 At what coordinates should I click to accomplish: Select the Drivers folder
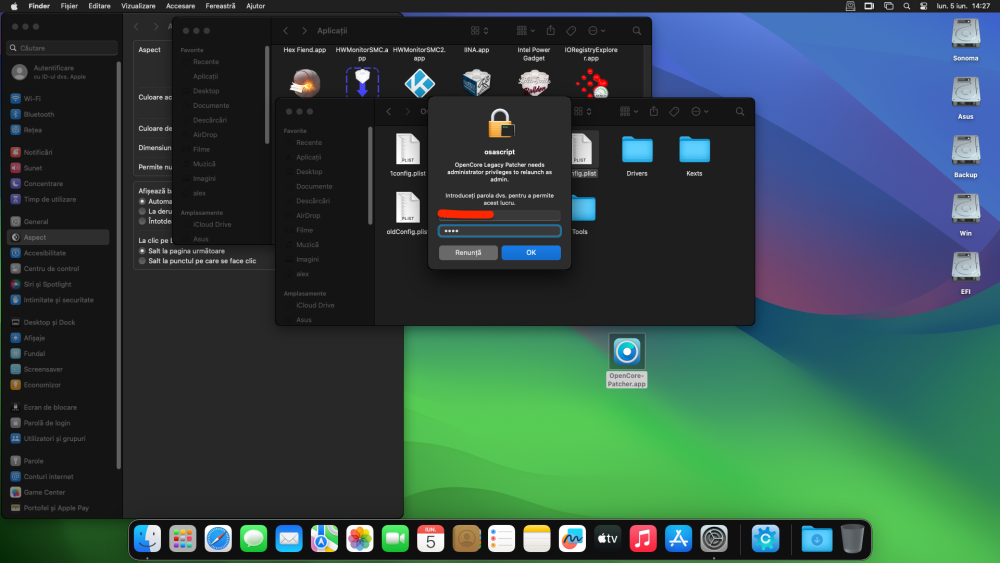pyautogui.click(x=636, y=156)
